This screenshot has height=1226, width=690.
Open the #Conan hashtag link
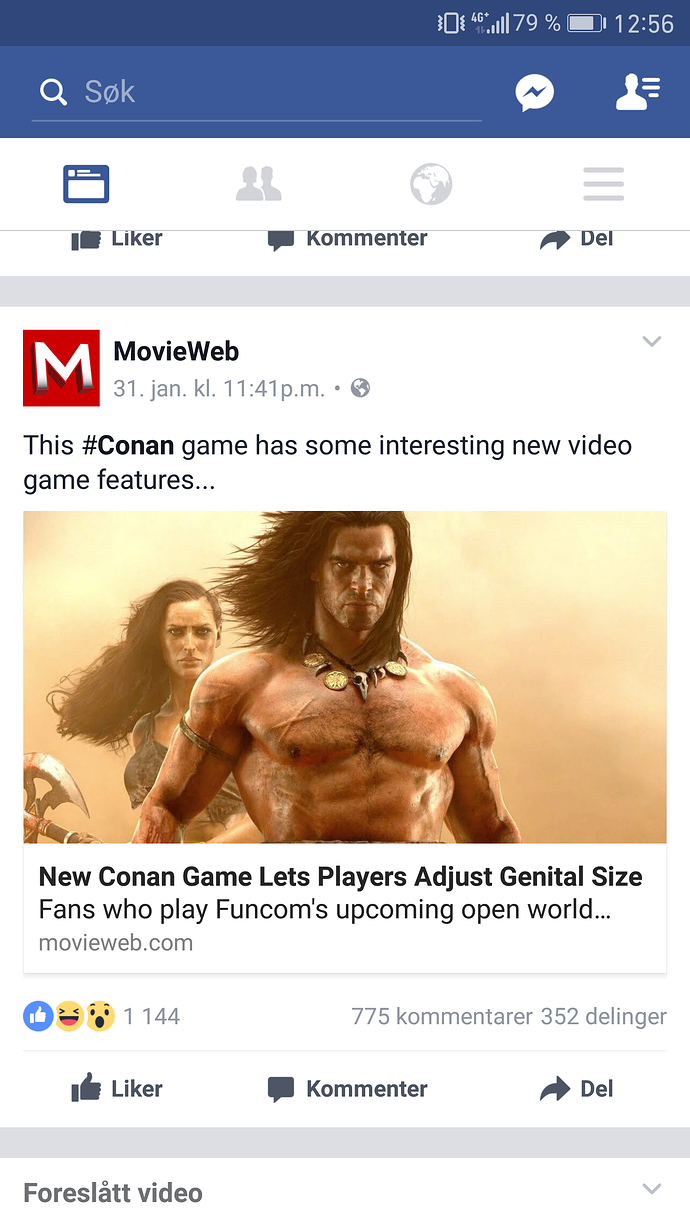(x=128, y=445)
